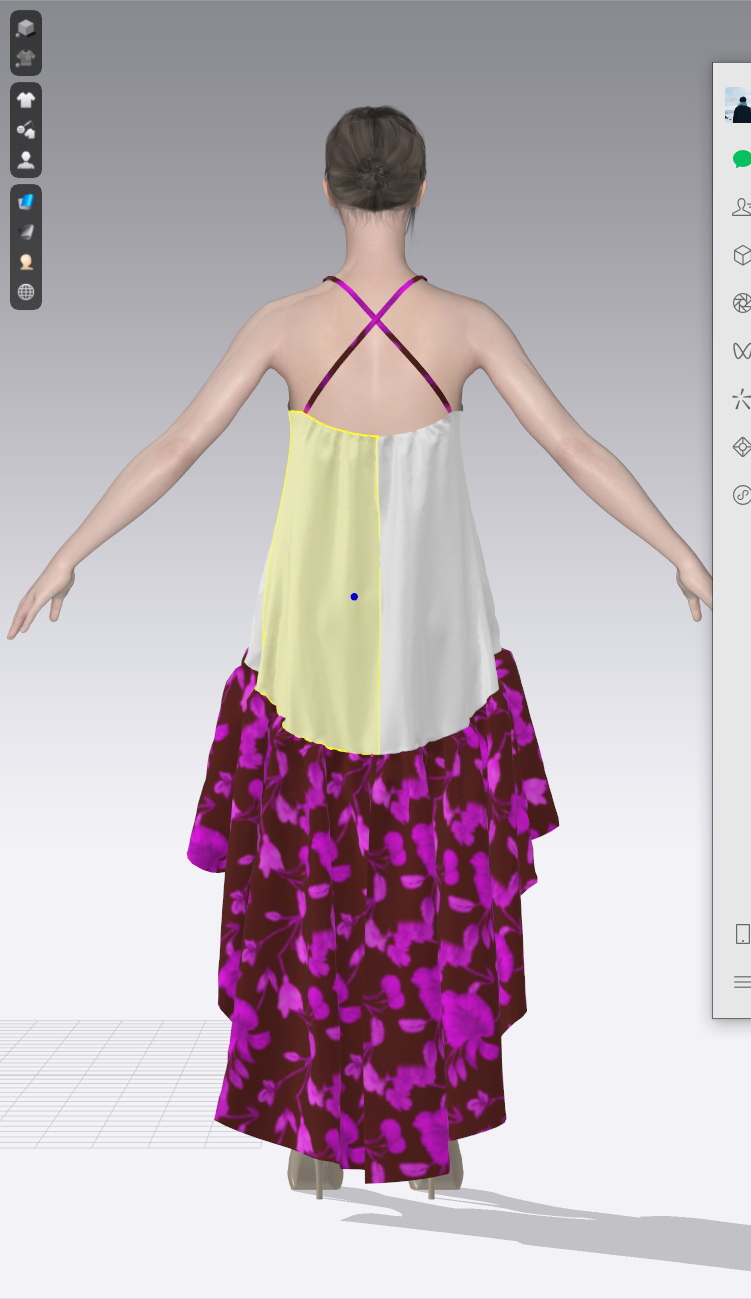Toggle the avatar display silhouette icon

(x=26, y=160)
